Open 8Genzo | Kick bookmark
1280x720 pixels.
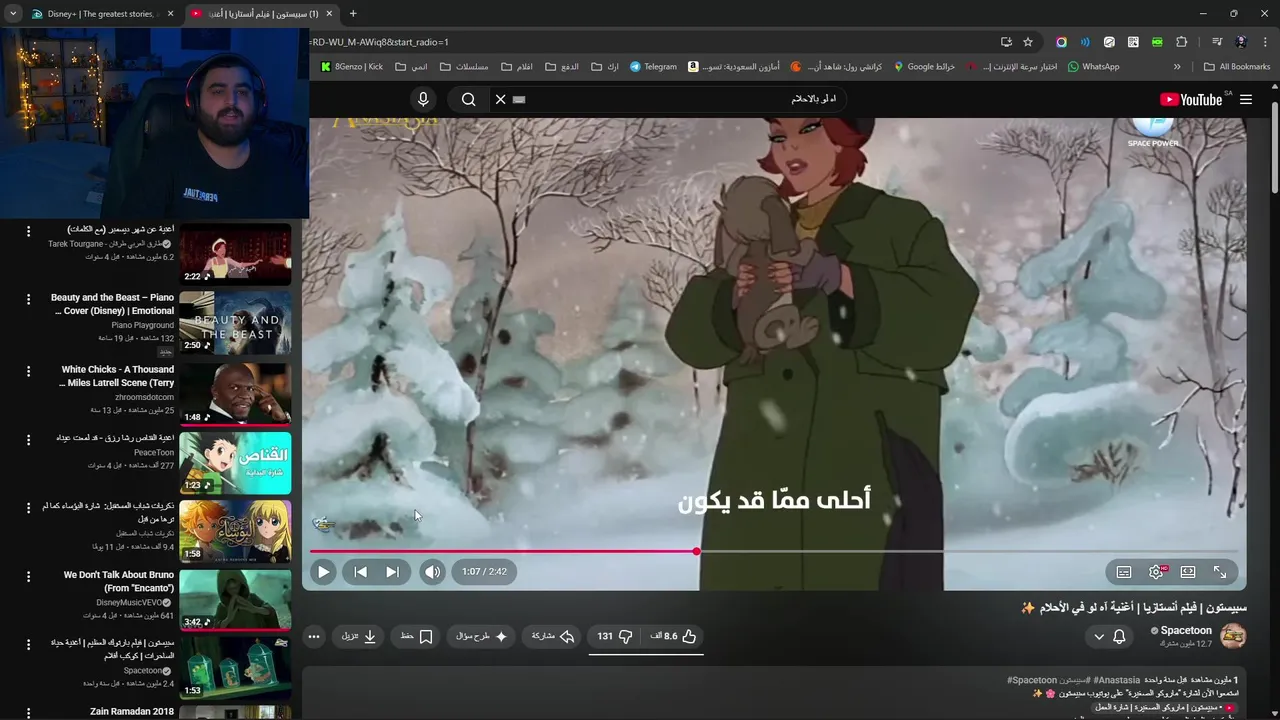[352, 67]
